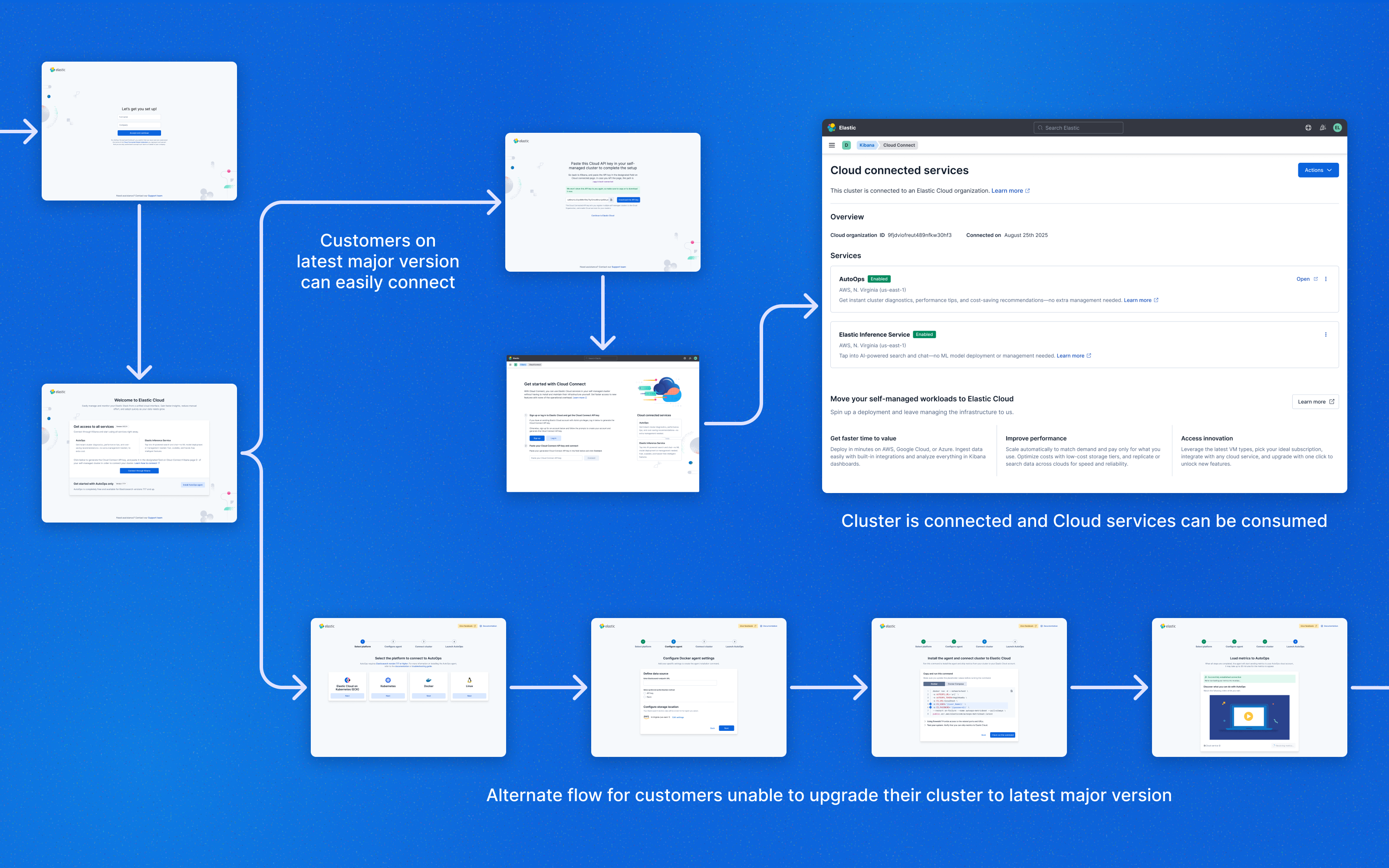Follow Learn more link in AutoOps description

pos(1141,300)
